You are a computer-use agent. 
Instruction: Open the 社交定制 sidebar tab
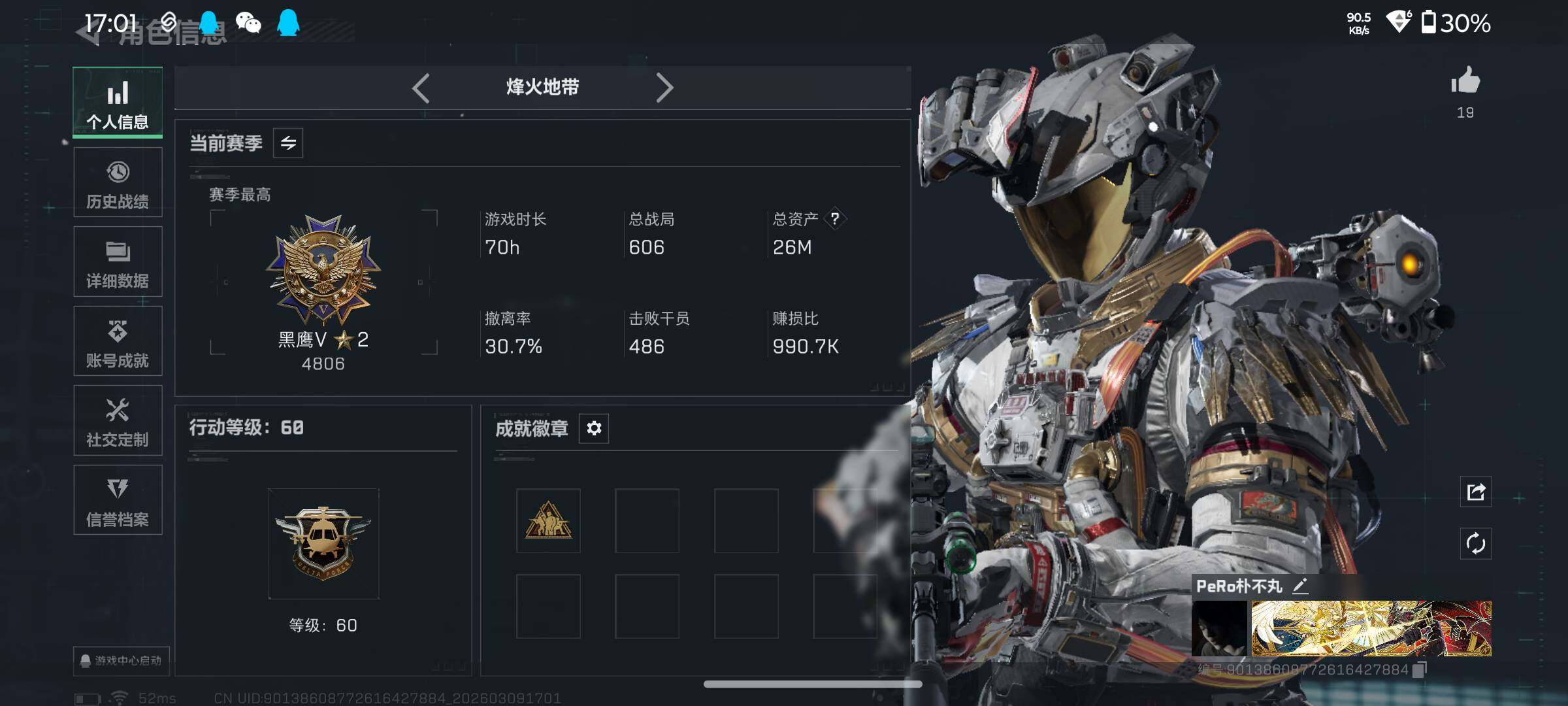(x=118, y=420)
